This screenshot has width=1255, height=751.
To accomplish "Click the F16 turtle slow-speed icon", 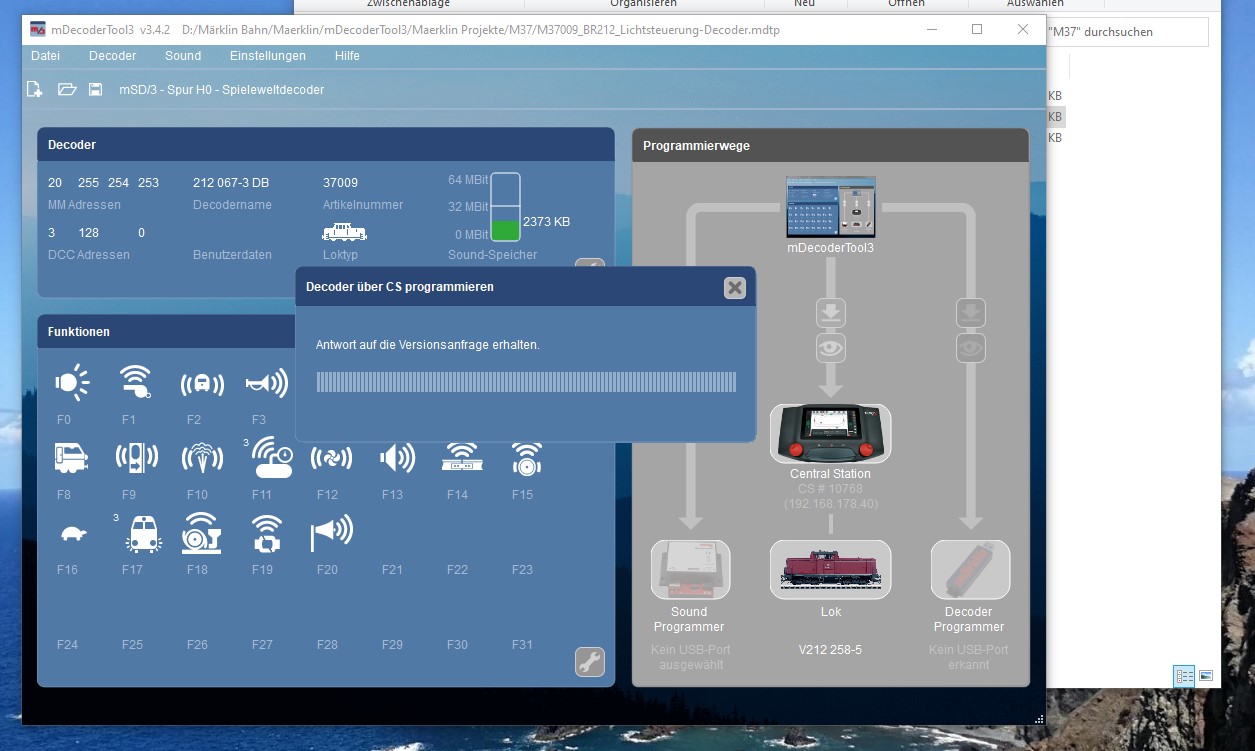I will coord(73,535).
